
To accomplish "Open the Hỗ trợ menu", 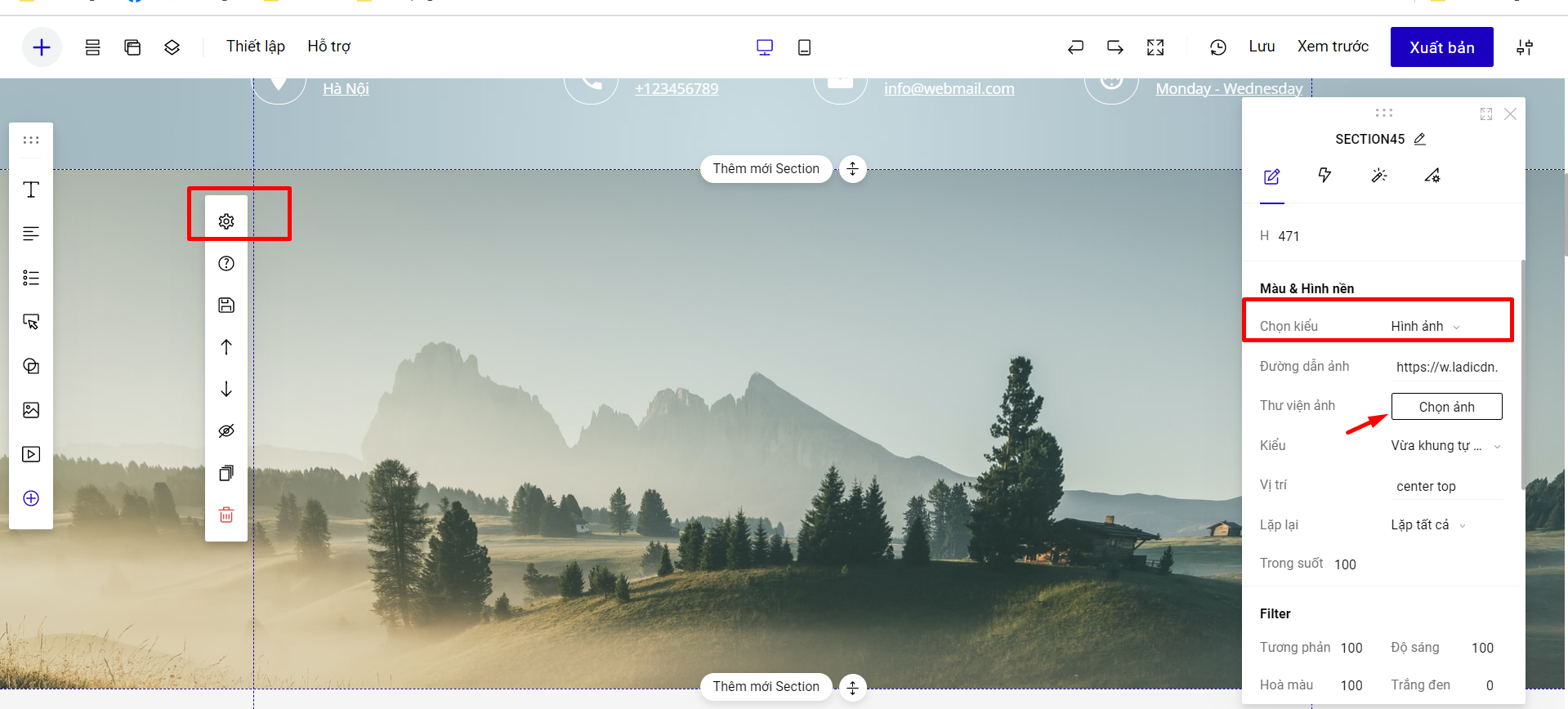I will (328, 47).
